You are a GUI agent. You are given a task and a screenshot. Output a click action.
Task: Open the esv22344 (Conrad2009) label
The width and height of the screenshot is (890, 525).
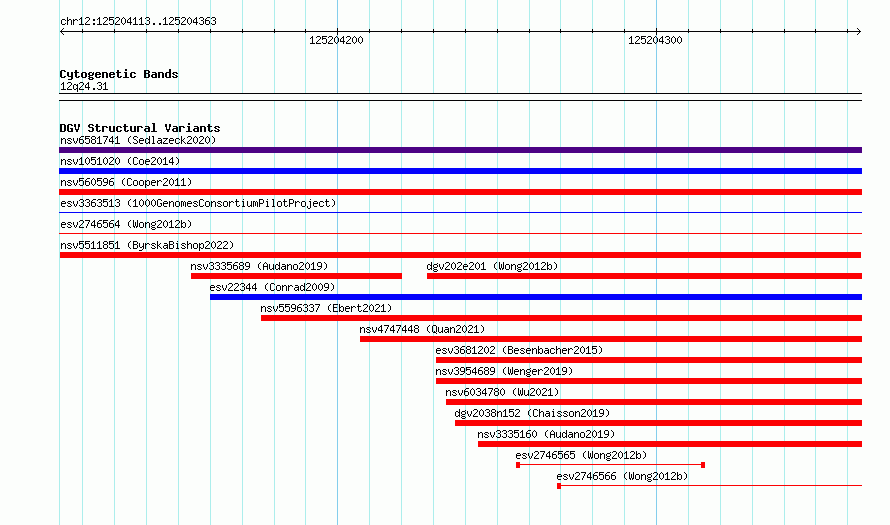tap(272, 287)
